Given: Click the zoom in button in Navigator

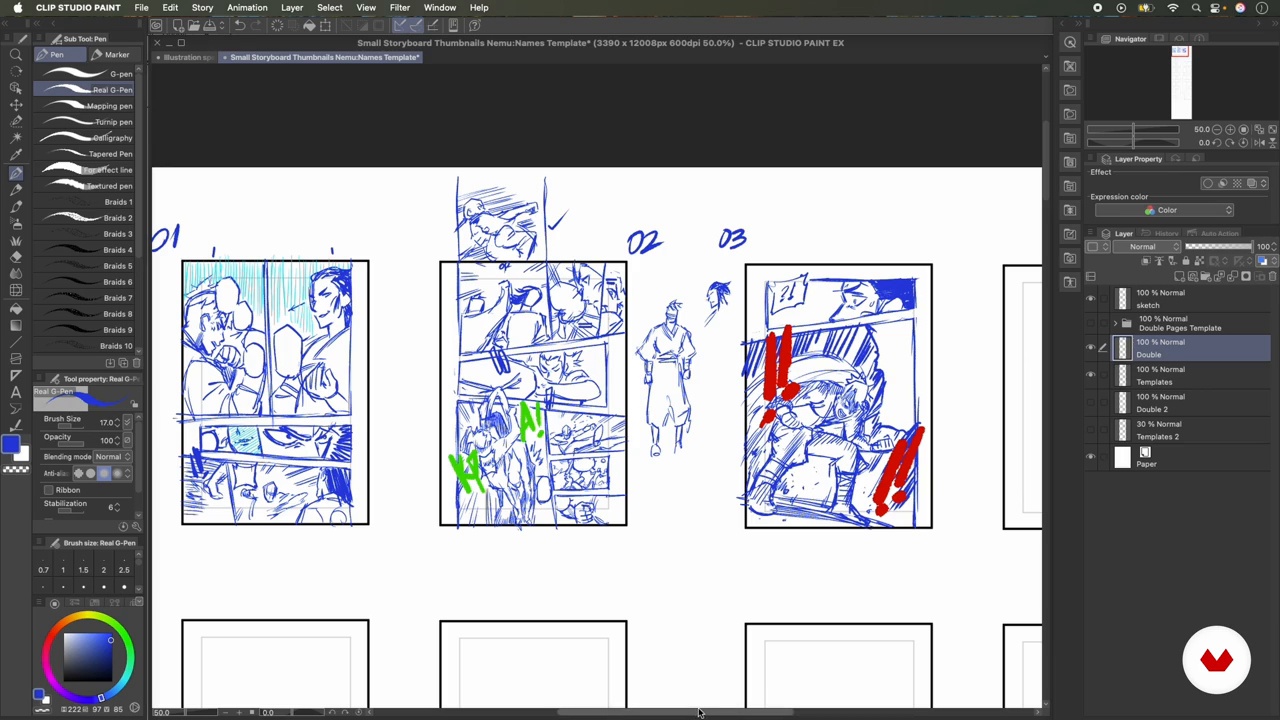Looking at the screenshot, I should point(1232,129).
